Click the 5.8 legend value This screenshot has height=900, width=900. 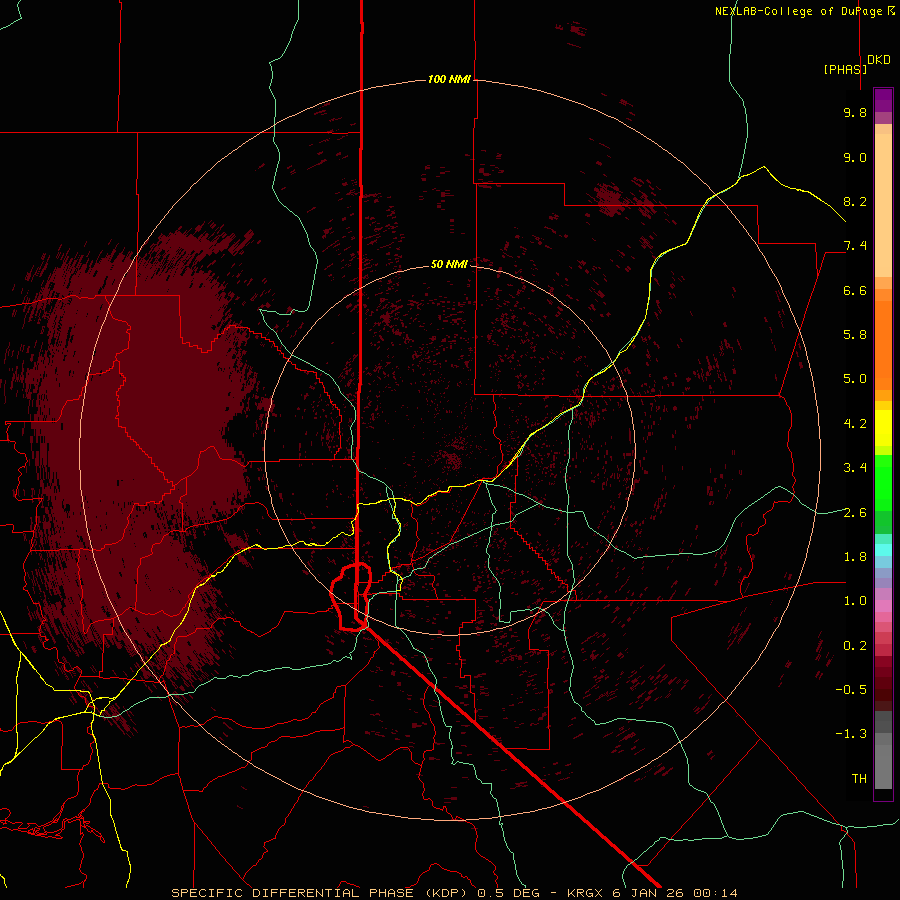(855, 335)
